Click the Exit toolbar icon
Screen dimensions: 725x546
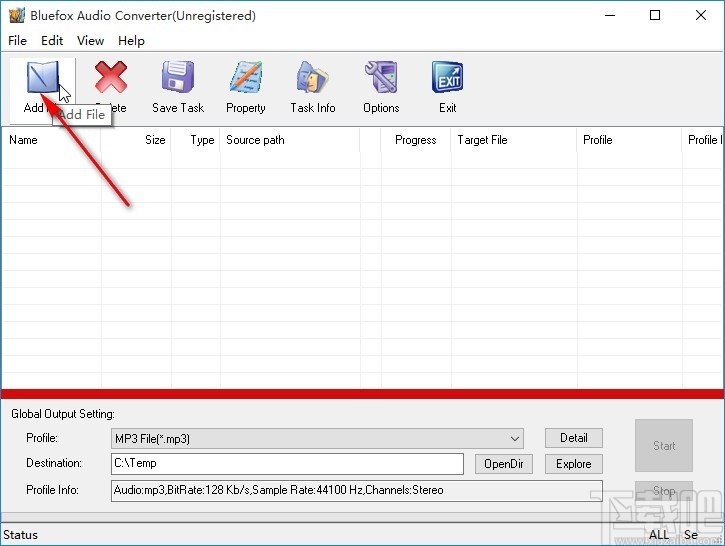(x=447, y=77)
